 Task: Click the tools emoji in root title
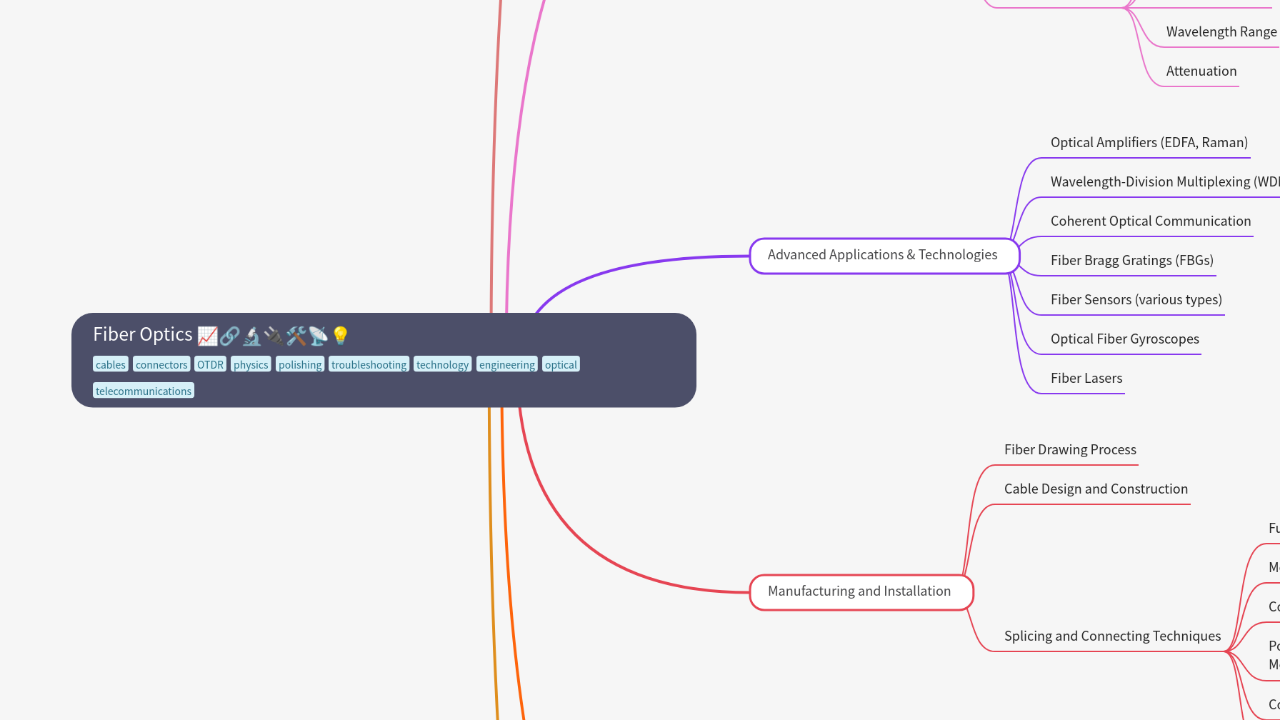295,336
